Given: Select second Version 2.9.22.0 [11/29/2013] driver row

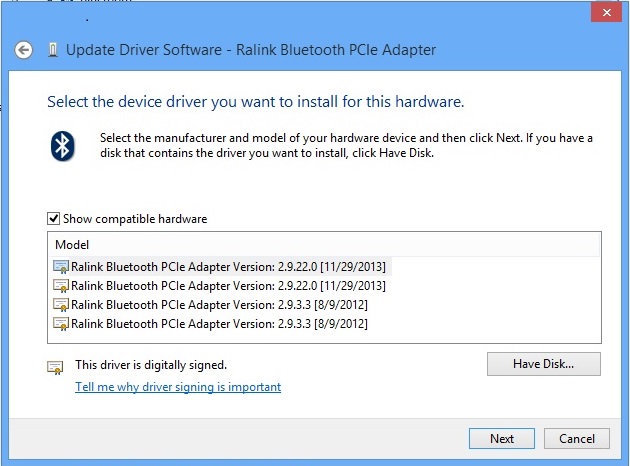Looking at the screenshot, I should coord(219,286).
